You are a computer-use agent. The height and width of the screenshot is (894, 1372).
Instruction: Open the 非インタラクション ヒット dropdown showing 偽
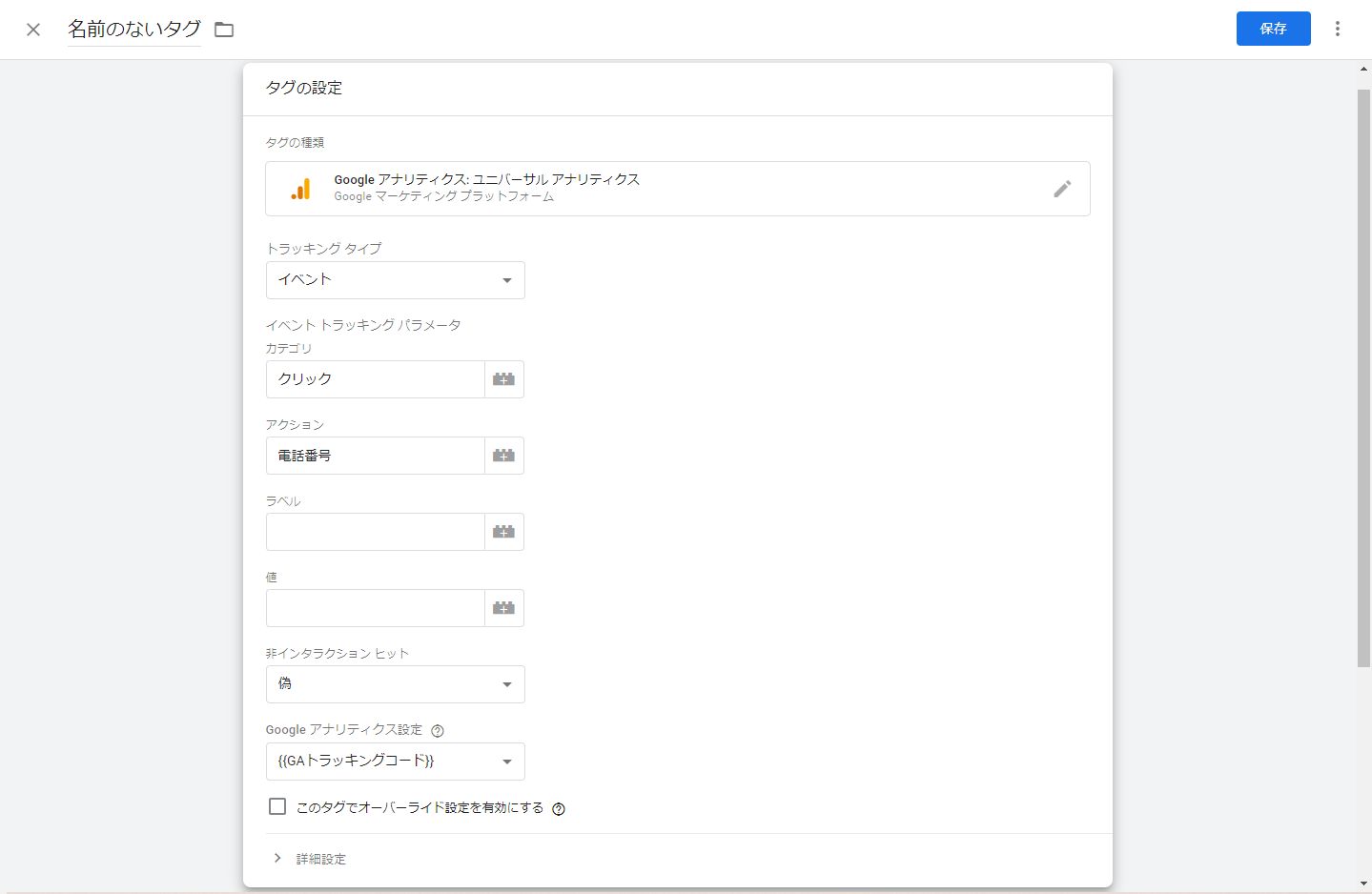coord(396,684)
